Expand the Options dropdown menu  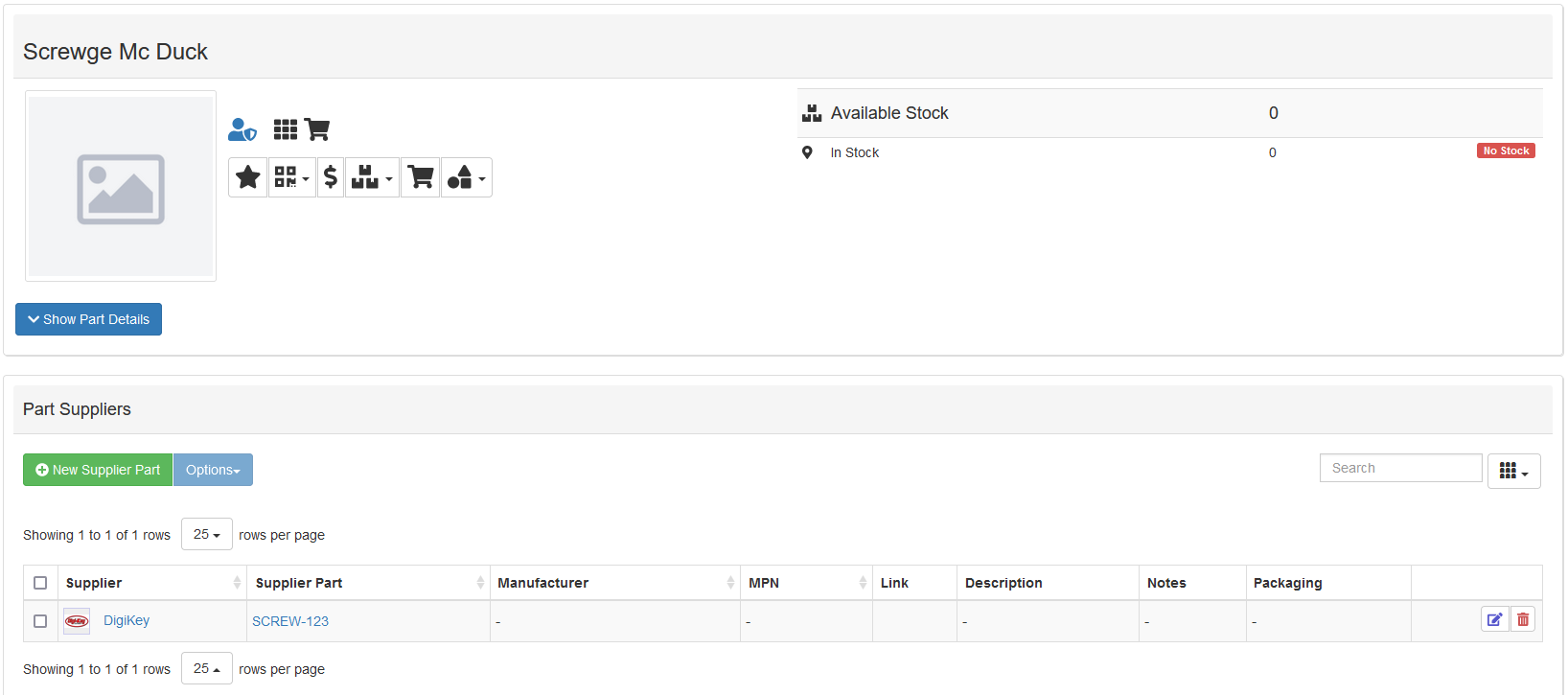(x=213, y=470)
